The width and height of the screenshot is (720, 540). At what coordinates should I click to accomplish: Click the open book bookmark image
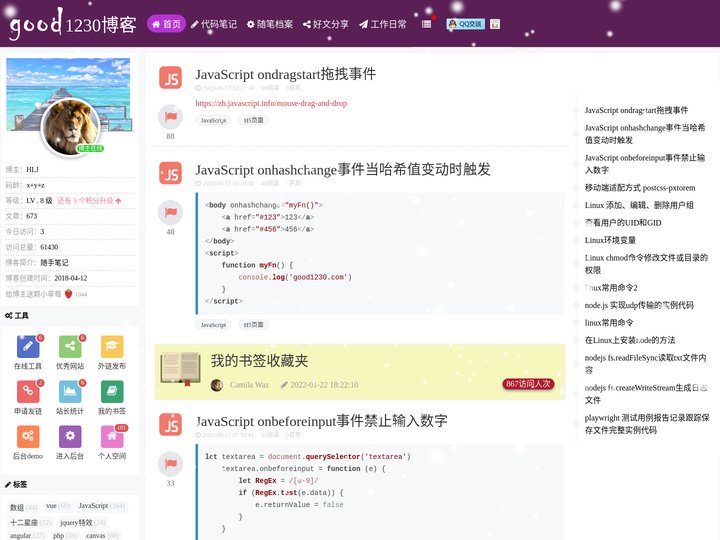pos(180,369)
